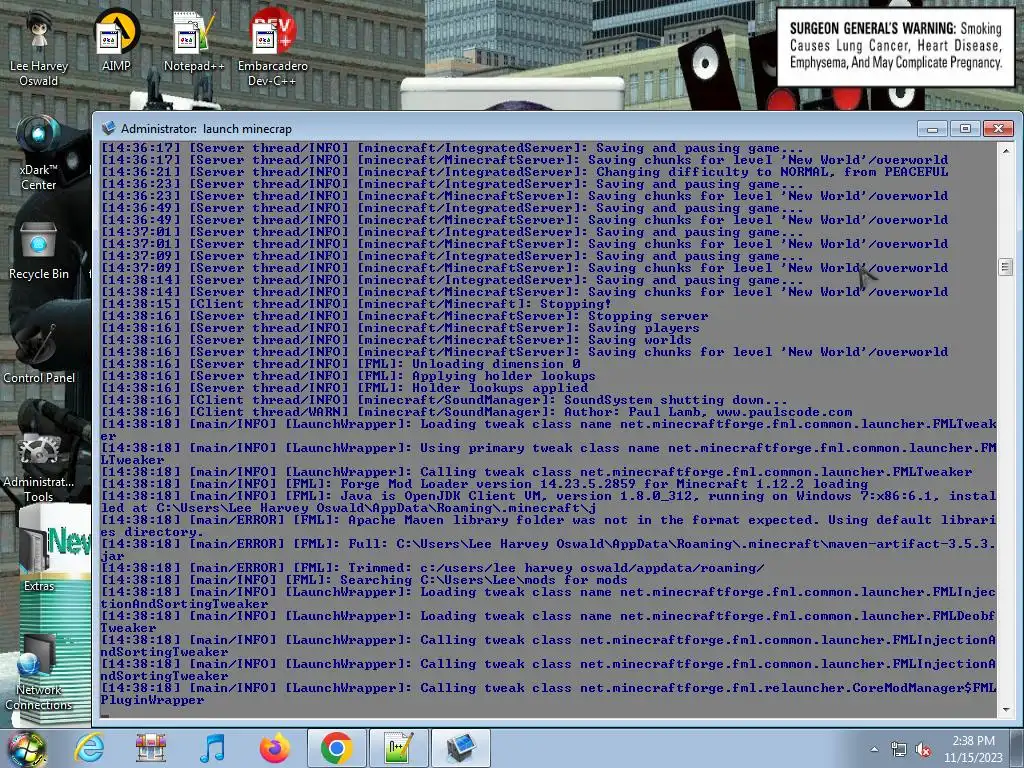The image size is (1024, 768).
Task: Open the Network Connections desktop icon
Action: (x=39, y=673)
